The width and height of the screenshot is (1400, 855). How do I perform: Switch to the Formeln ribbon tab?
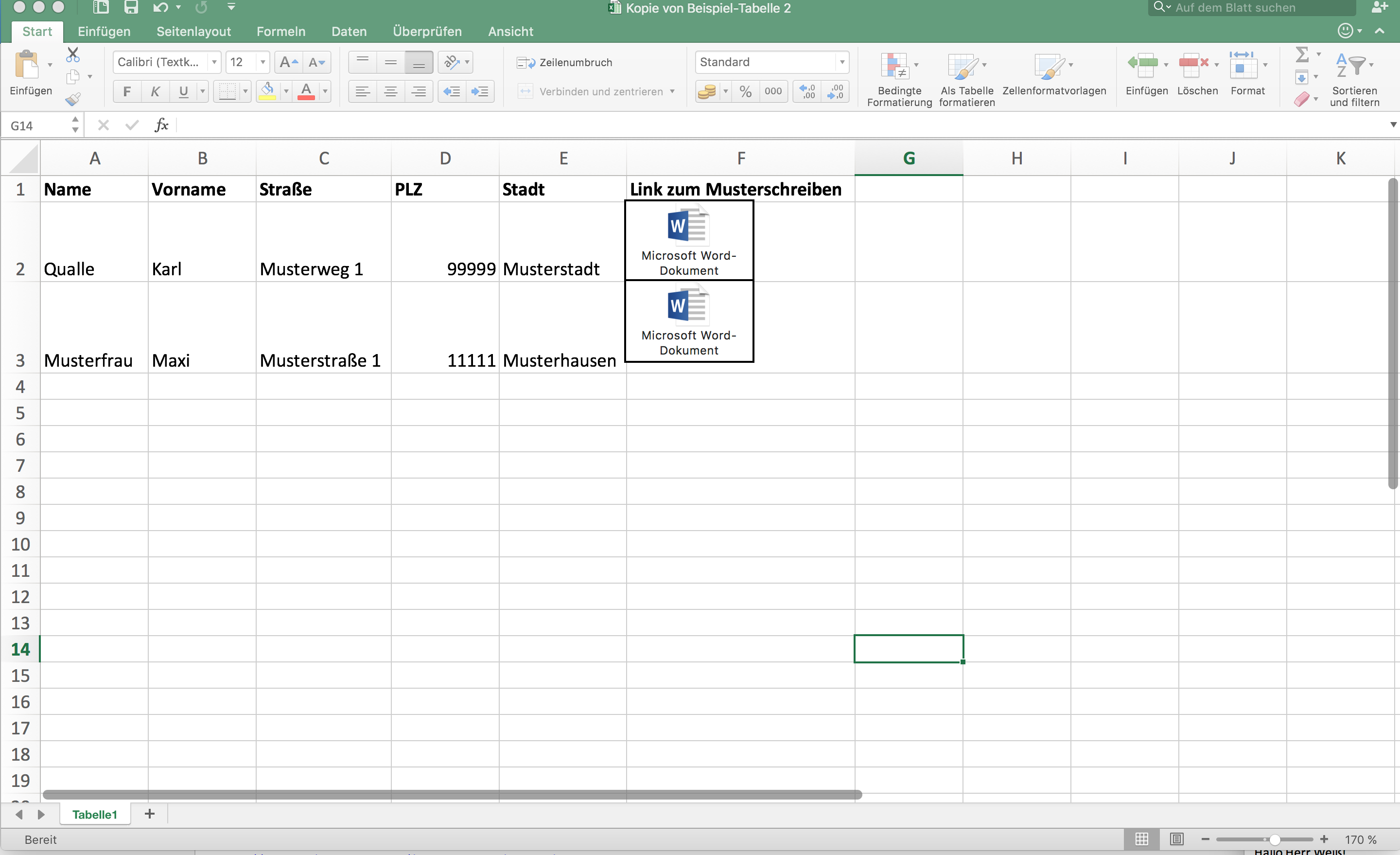280,31
